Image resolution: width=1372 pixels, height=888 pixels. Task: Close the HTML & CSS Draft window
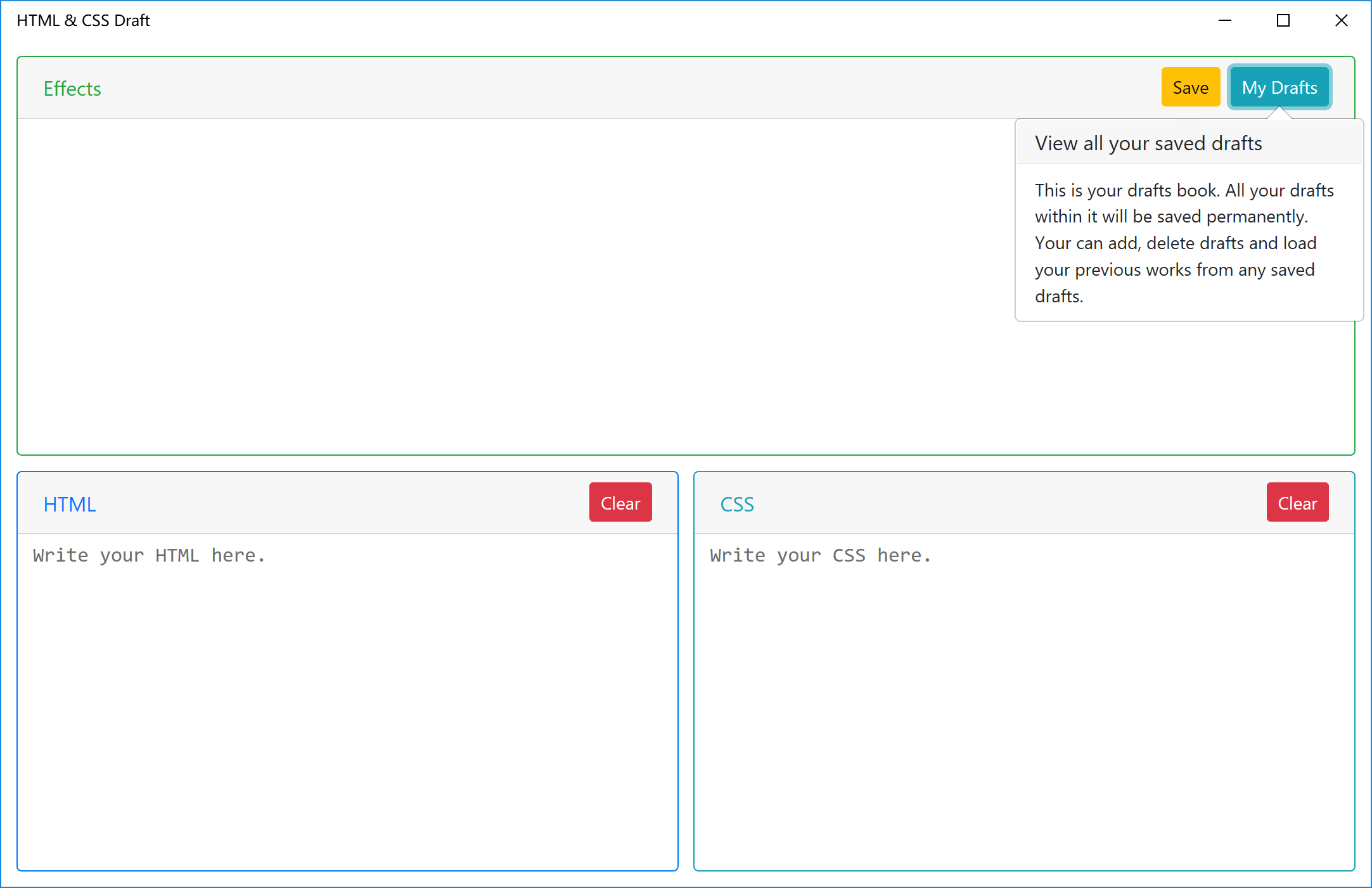pos(1342,20)
